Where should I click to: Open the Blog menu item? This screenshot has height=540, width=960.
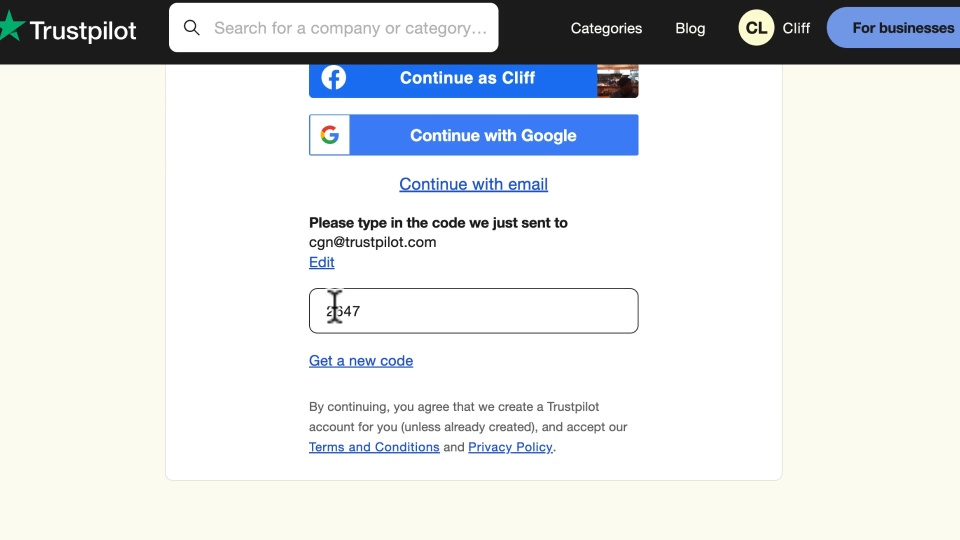tap(690, 28)
